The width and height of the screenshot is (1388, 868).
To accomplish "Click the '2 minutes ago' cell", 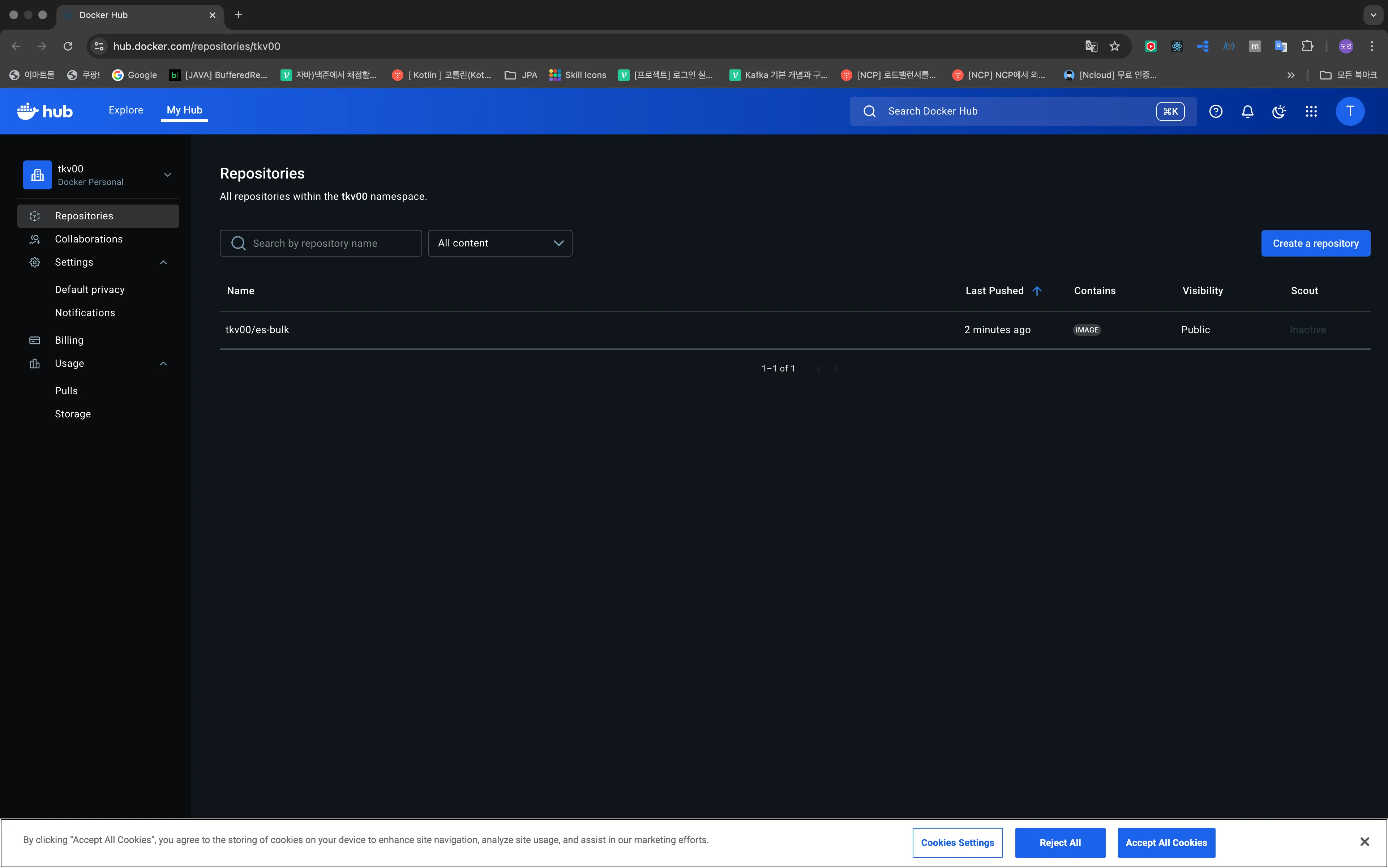I will 998,330.
